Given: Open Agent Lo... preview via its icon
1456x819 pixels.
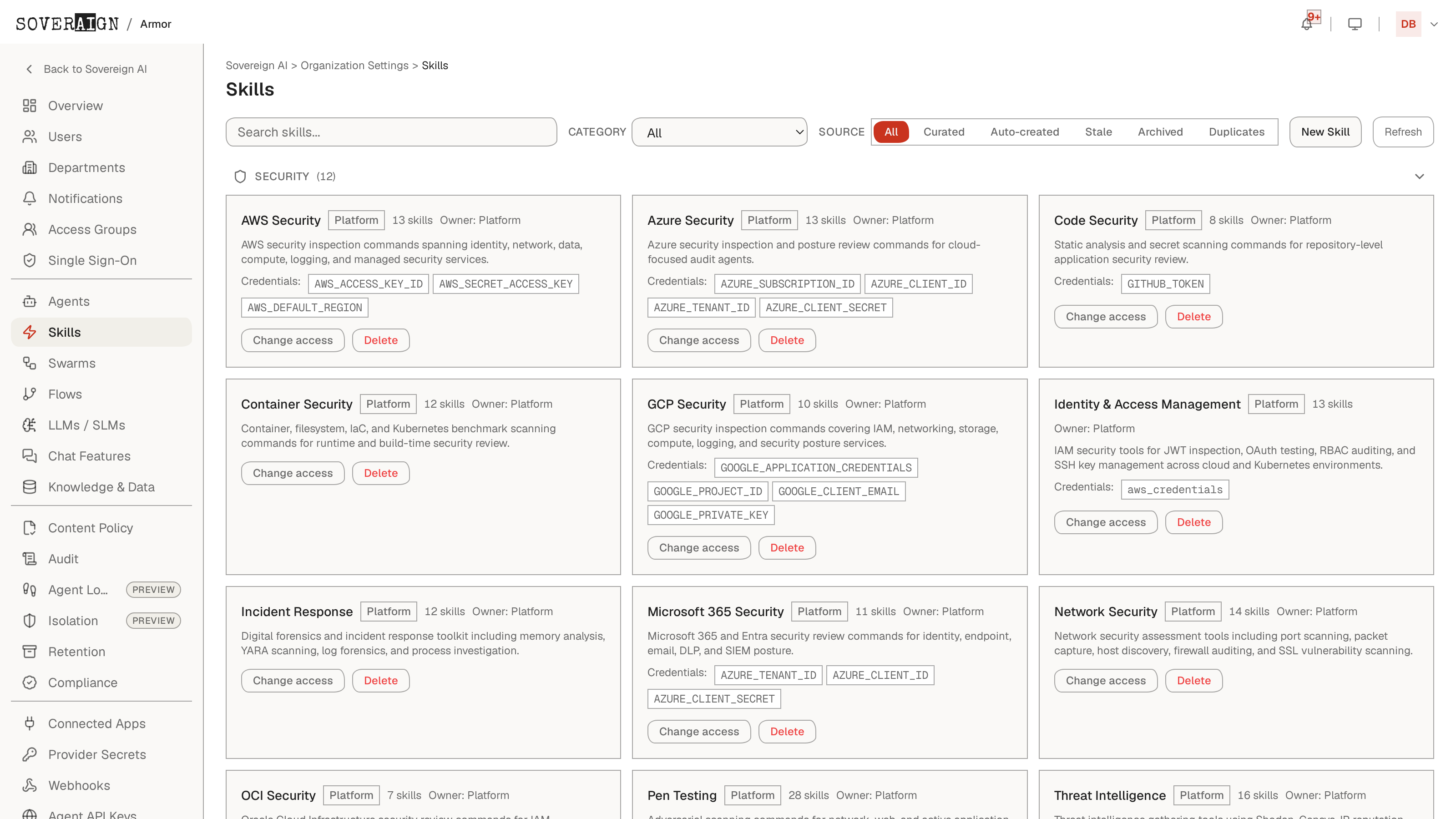Looking at the screenshot, I should 30,590.
